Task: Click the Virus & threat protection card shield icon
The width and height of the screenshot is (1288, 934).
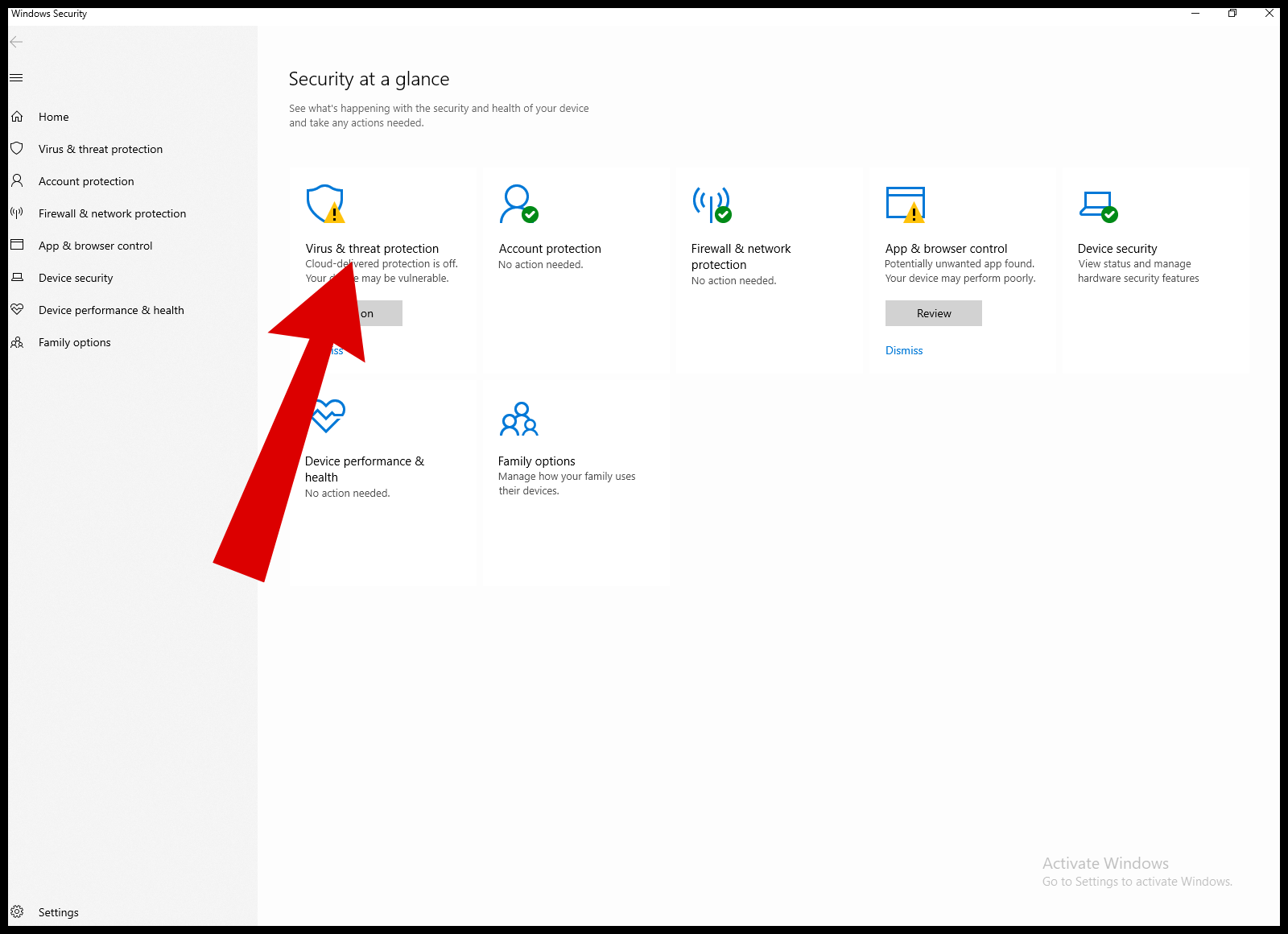Action: 326,204
